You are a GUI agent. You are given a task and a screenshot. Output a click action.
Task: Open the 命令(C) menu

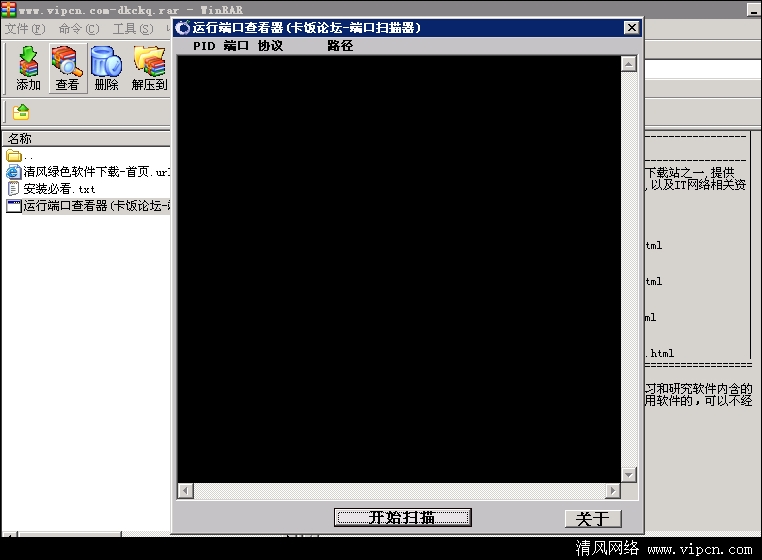tap(79, 29)
